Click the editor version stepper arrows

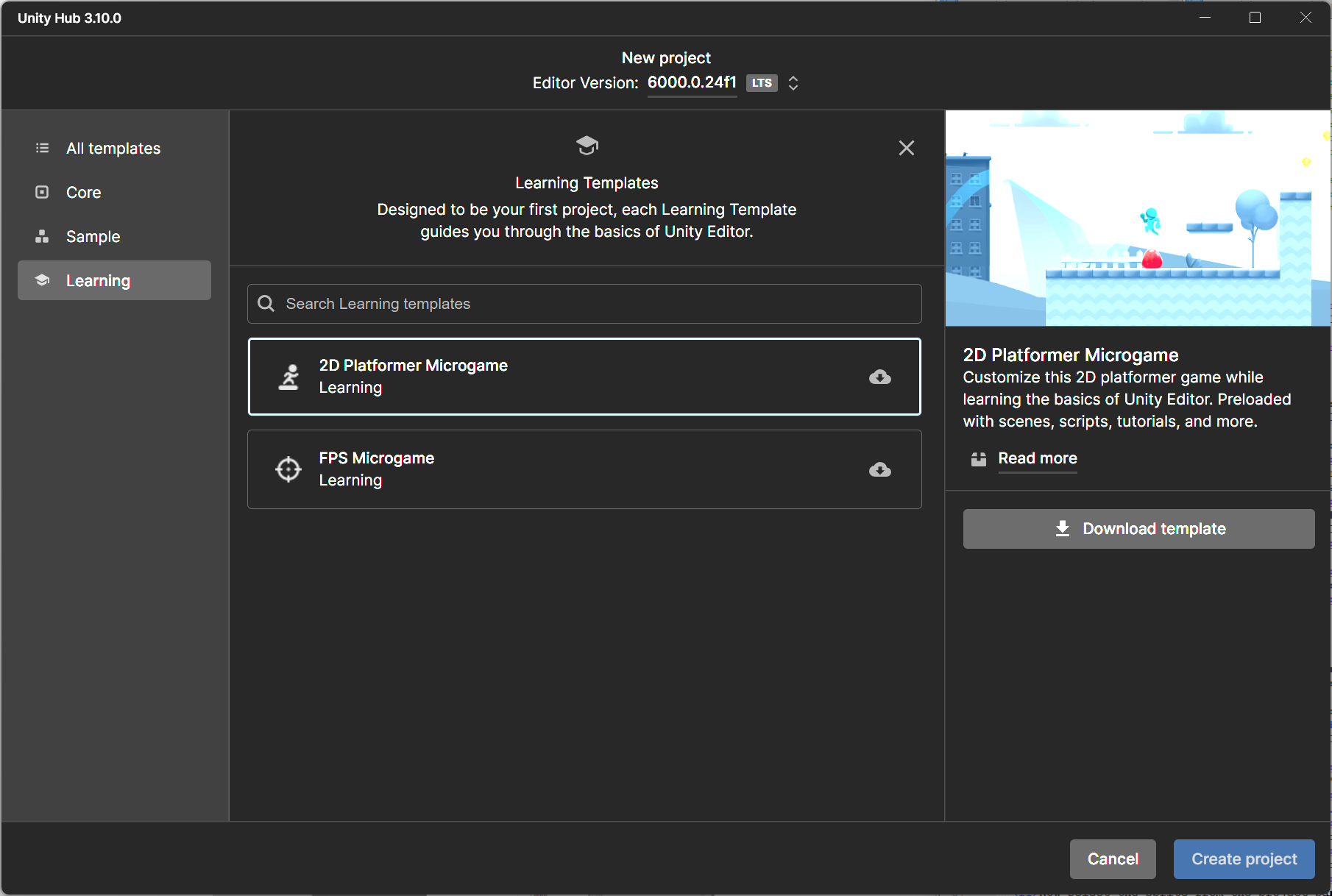tap(793, 83)
